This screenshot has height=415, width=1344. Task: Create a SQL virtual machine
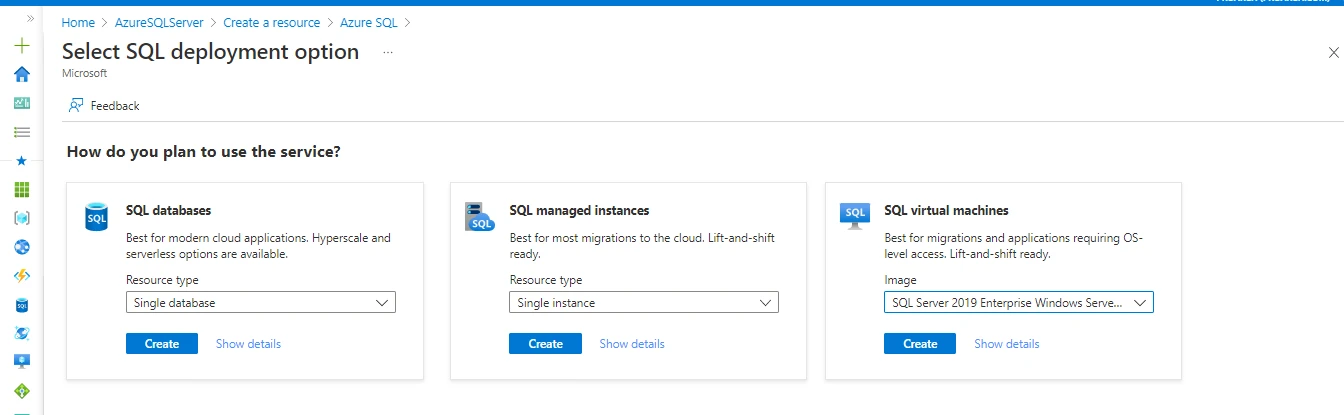click(920, 343)
